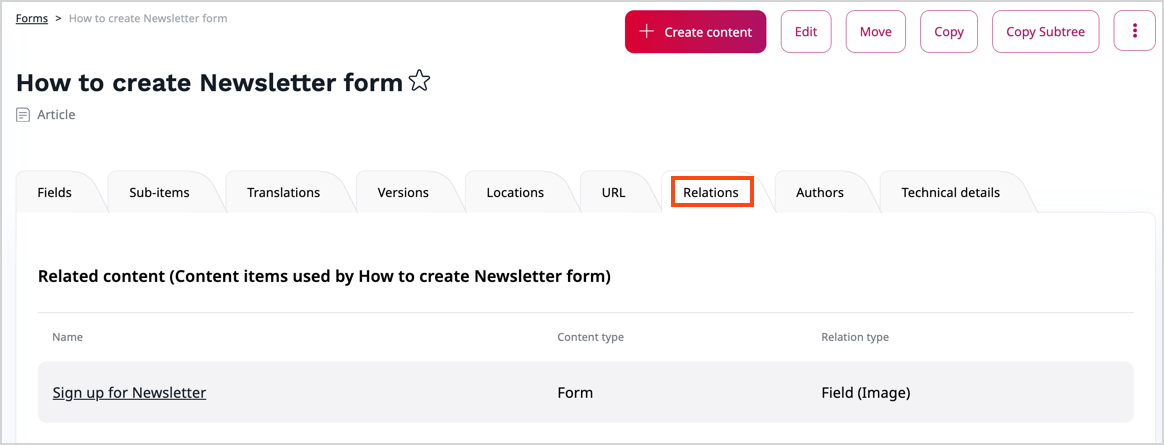The height and width of the screenshot is (445, 1164).
Task: Click the Article content type icon
Action: point(23,115)
